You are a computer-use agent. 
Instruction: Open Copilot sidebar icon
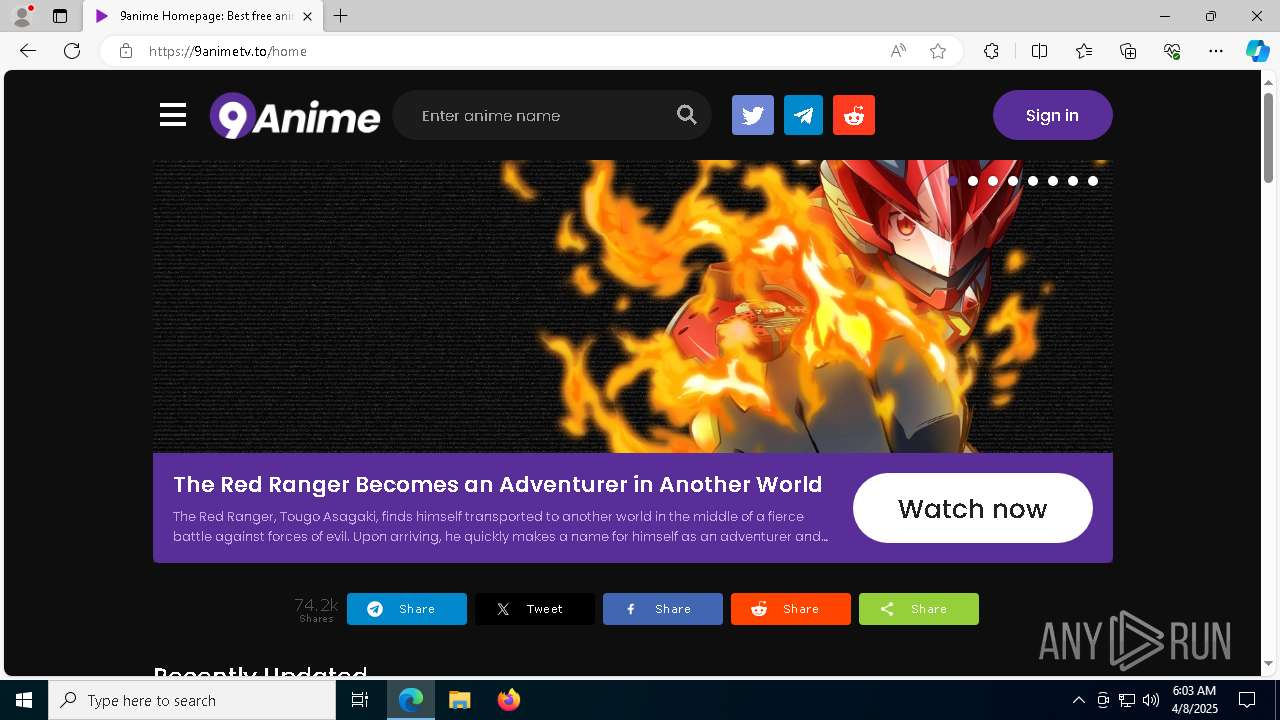pos(1257,51)
